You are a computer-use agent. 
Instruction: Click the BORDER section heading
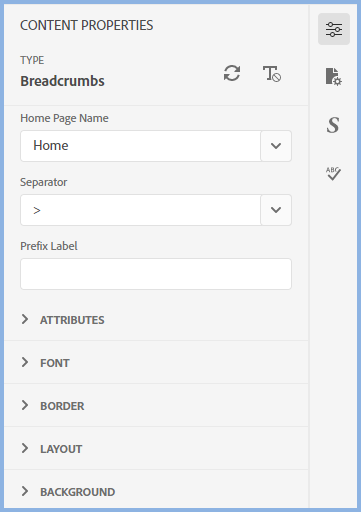62,406
